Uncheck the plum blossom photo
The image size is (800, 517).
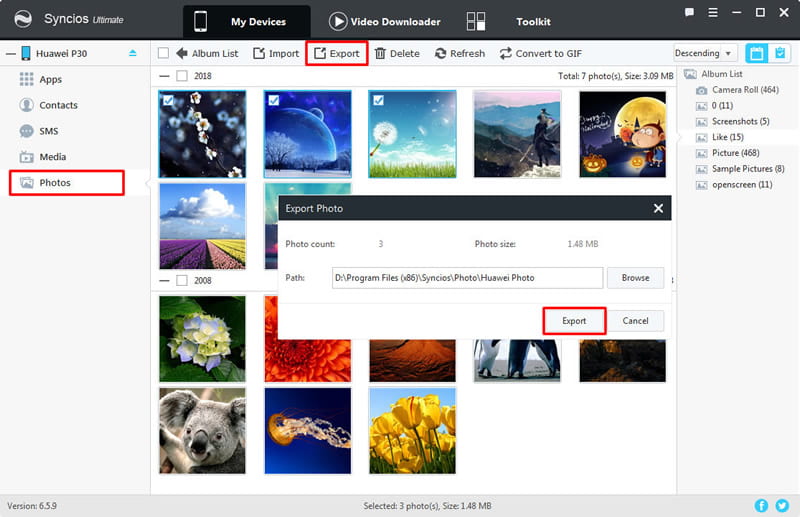pyautogui.click(x=168, y=101)
